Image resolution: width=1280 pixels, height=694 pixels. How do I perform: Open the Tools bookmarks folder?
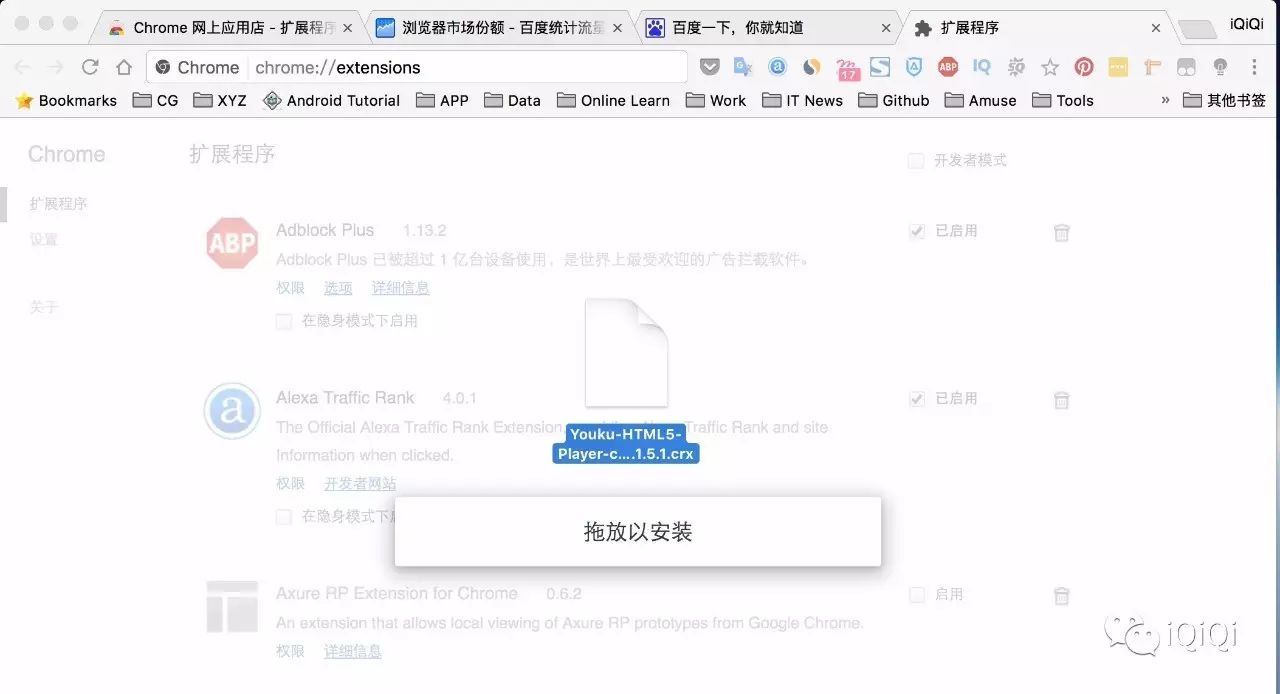pos(1063,100)
